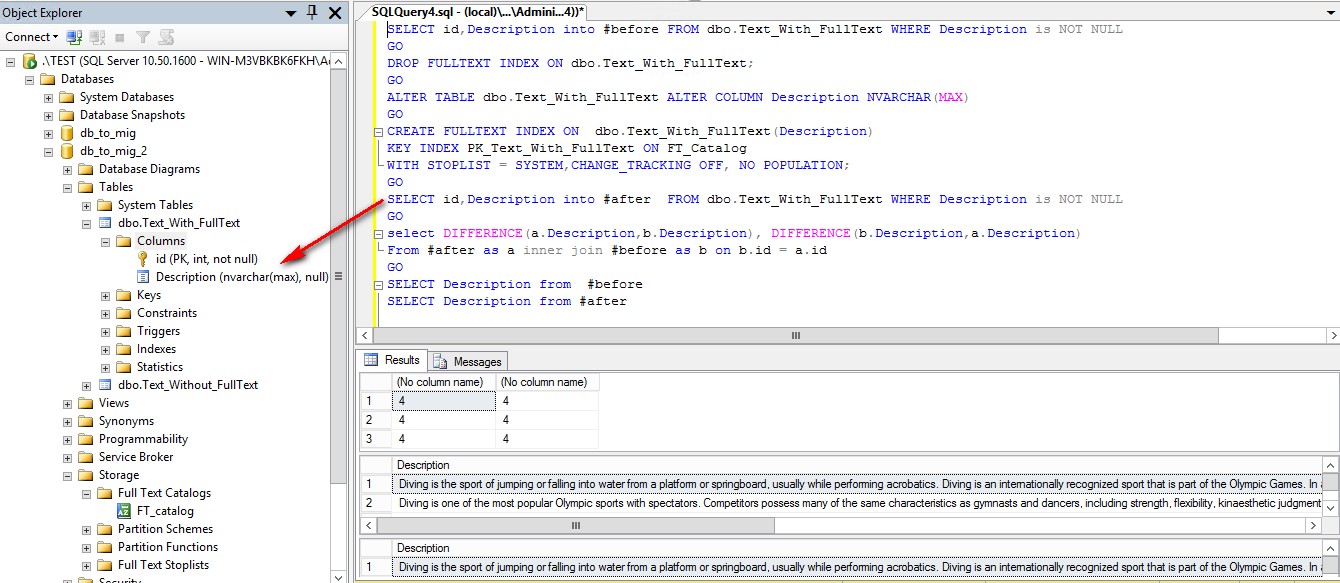Click the db_to_mig database cylinder icon

pyautogui.click(x=67, y=133)
